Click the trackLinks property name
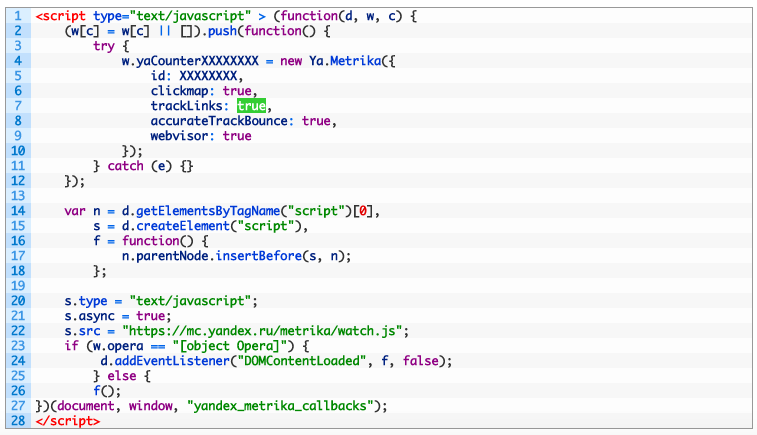Image resolution: width=757 pixels, height=435 pixels. click(186, 106)
